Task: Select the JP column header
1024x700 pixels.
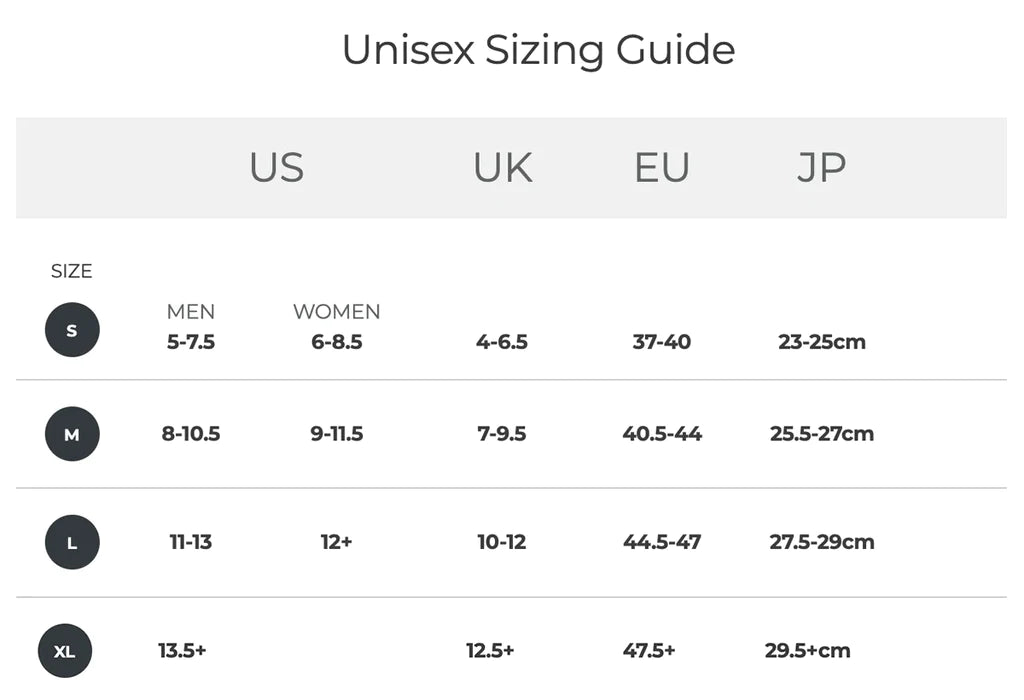Action: coord(821,167)
